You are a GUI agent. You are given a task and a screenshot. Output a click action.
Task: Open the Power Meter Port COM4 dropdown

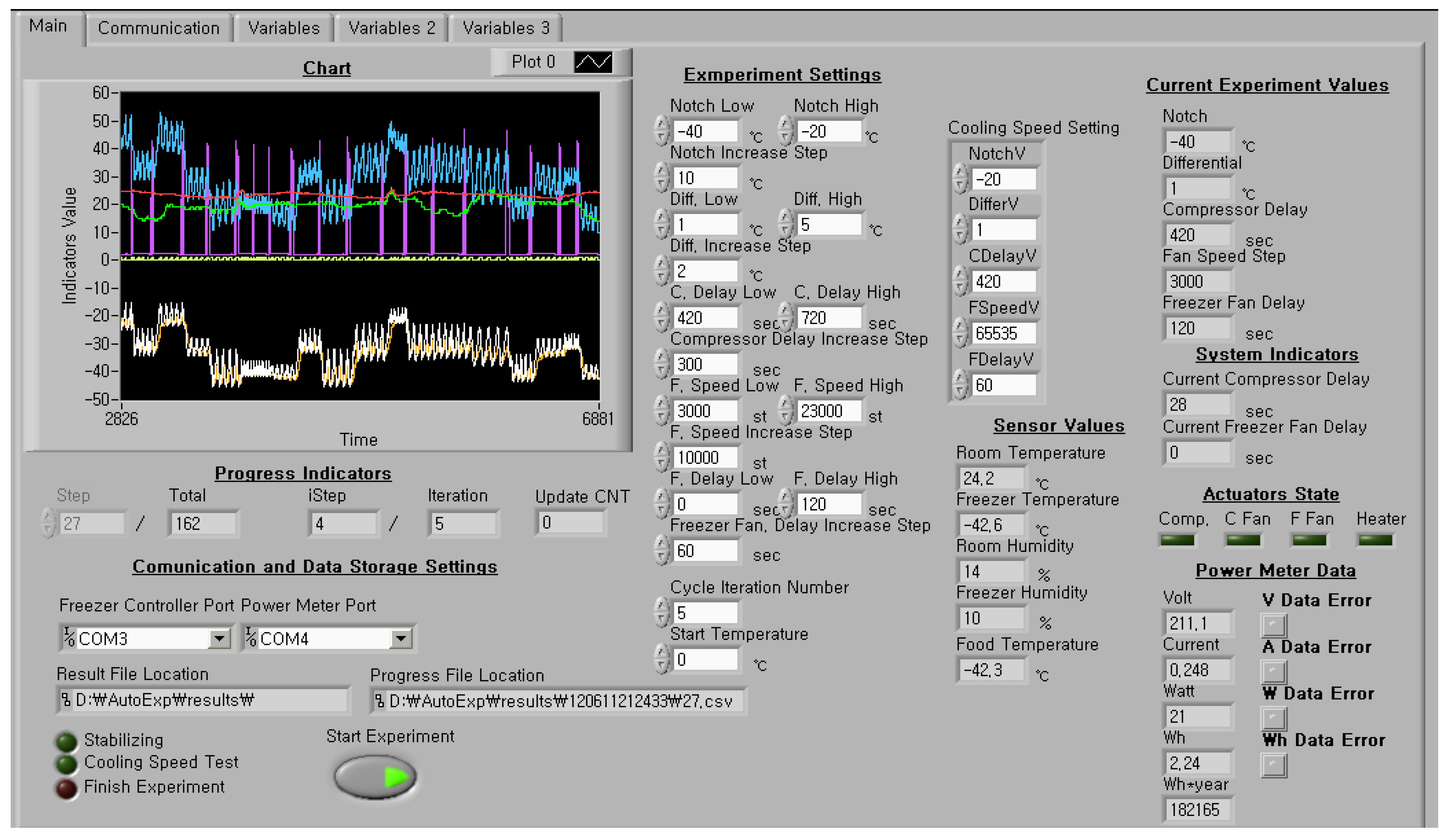pos(401,638)
